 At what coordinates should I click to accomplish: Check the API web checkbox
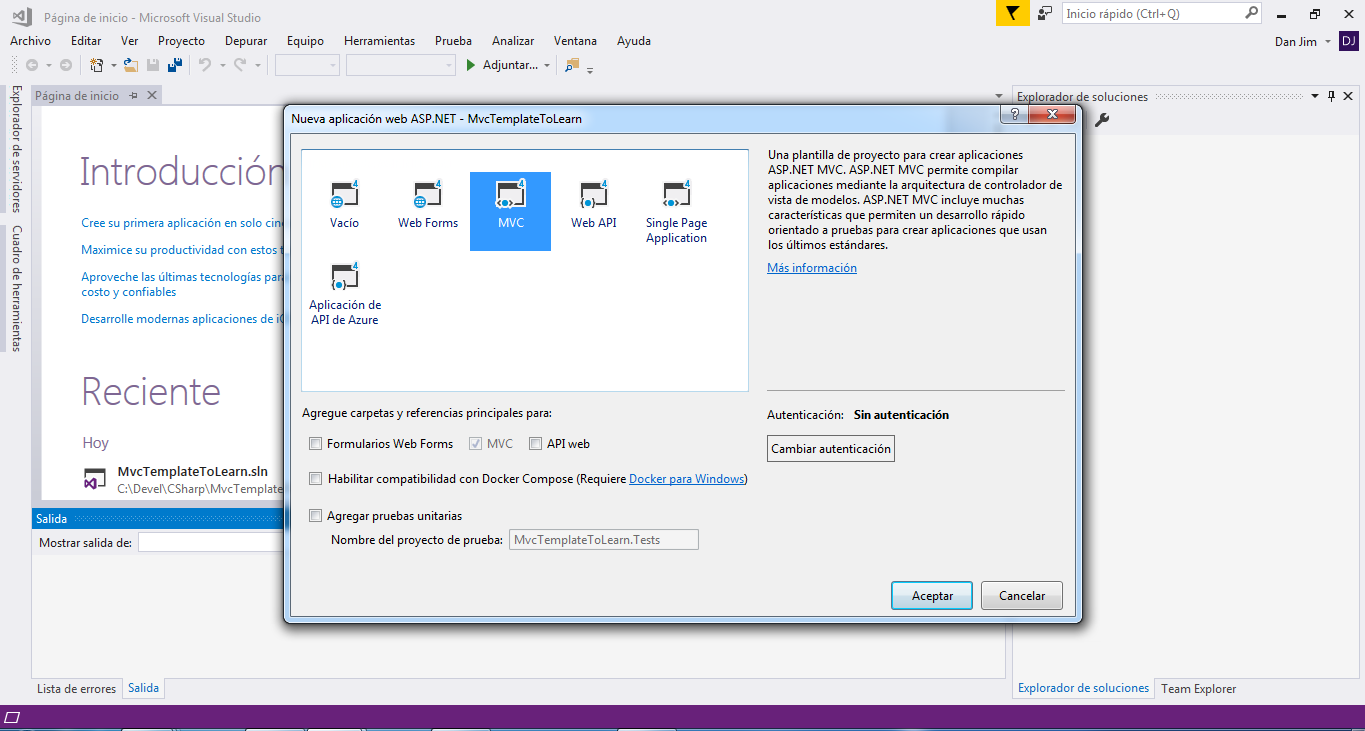coord(536,444)
